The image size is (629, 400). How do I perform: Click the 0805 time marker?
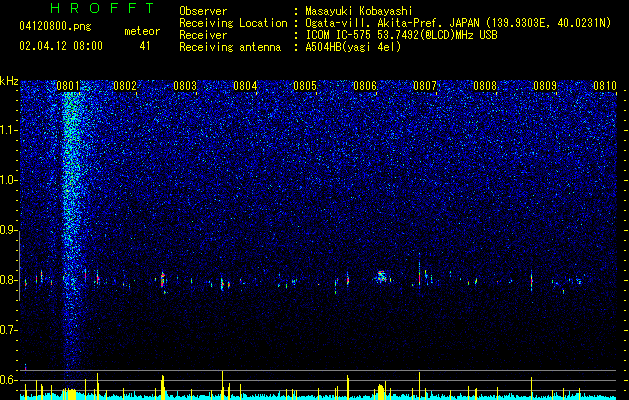tap(305, 86)
